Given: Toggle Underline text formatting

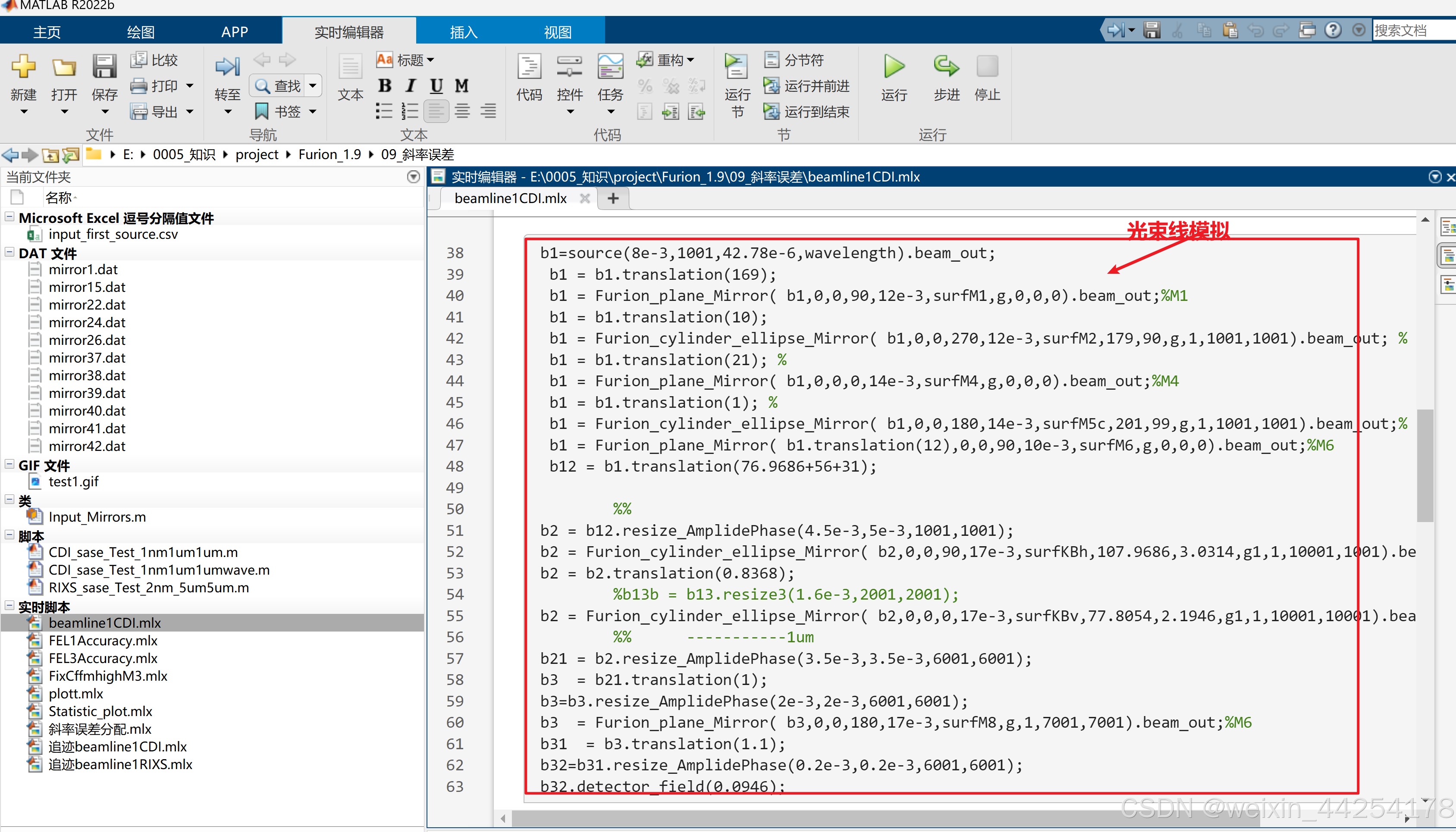Looking at the screenshot, I should [436, 86].
